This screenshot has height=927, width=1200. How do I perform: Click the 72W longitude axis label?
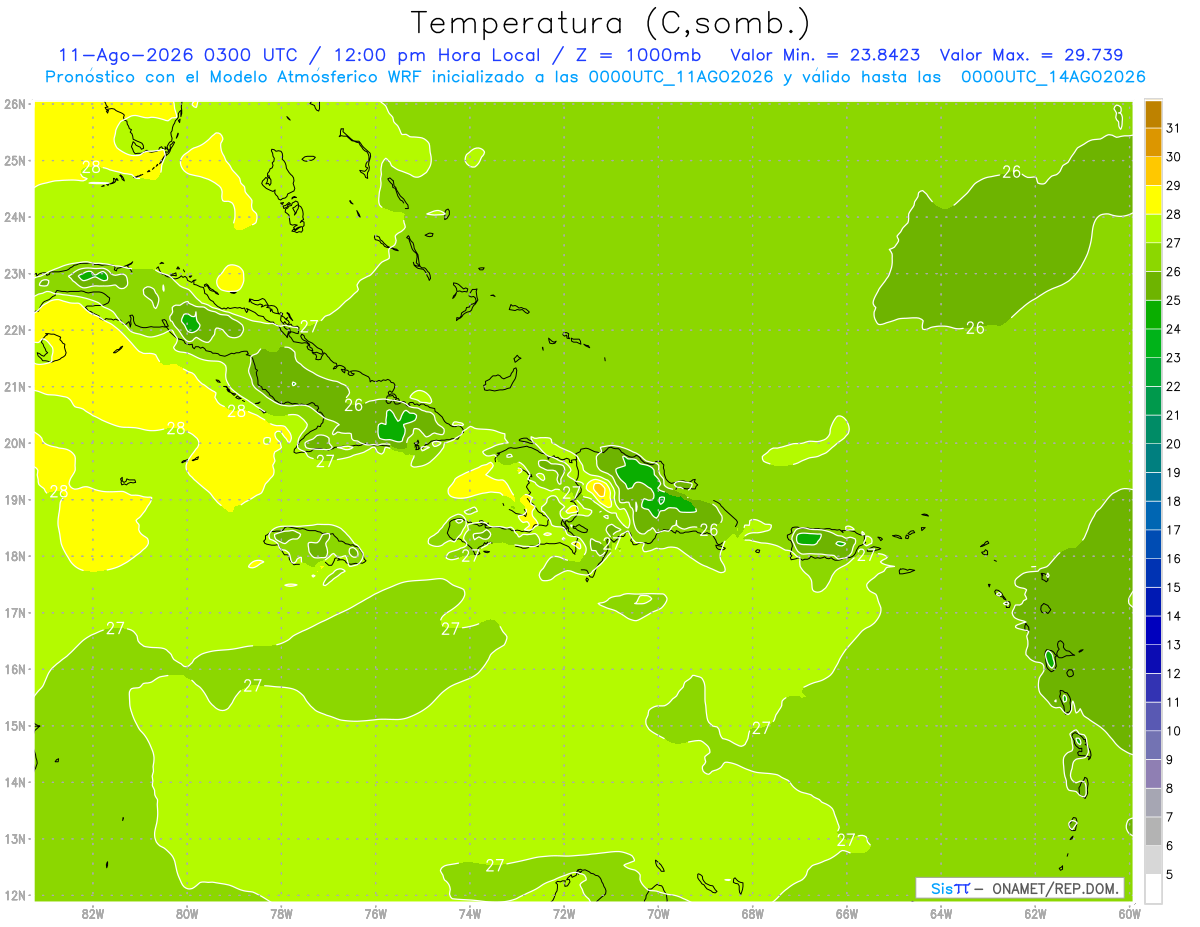pos(564,913)
